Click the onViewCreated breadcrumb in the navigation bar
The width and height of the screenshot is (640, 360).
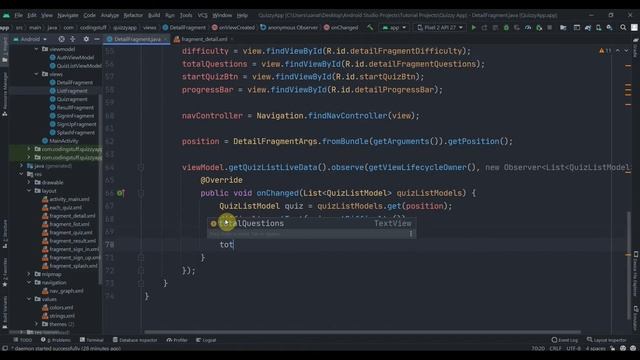tap(233, 27)
